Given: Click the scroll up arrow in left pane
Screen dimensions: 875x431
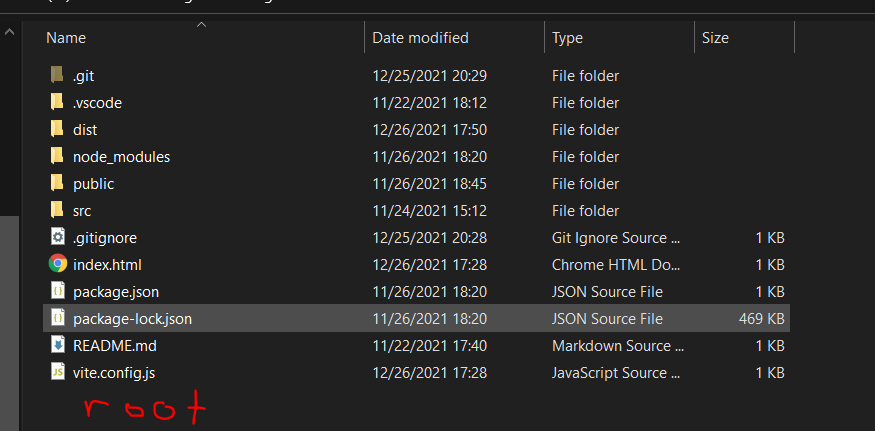Looking at the screenshot, I should point(10,32).
